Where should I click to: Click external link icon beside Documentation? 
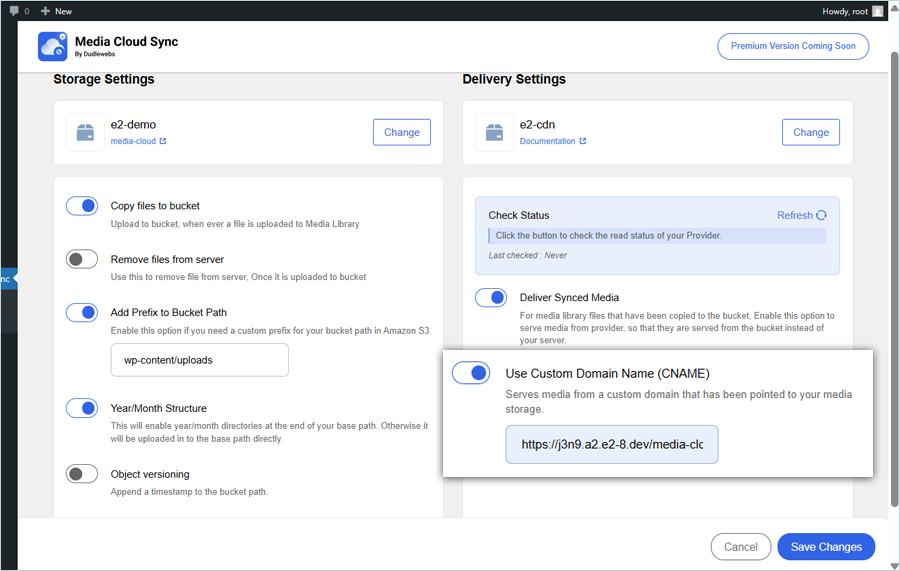click(583, 141)
